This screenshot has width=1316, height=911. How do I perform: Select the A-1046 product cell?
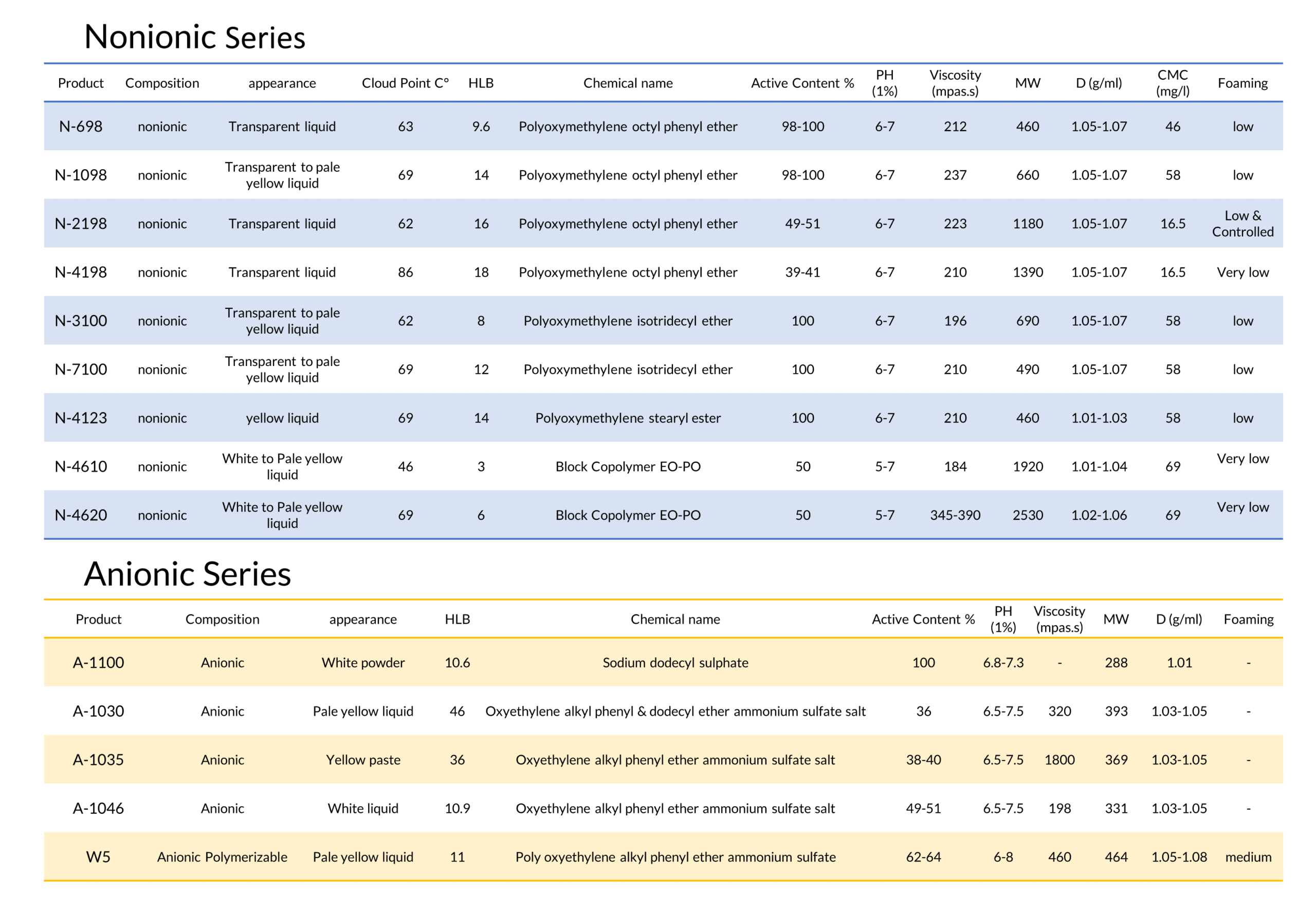98,809
